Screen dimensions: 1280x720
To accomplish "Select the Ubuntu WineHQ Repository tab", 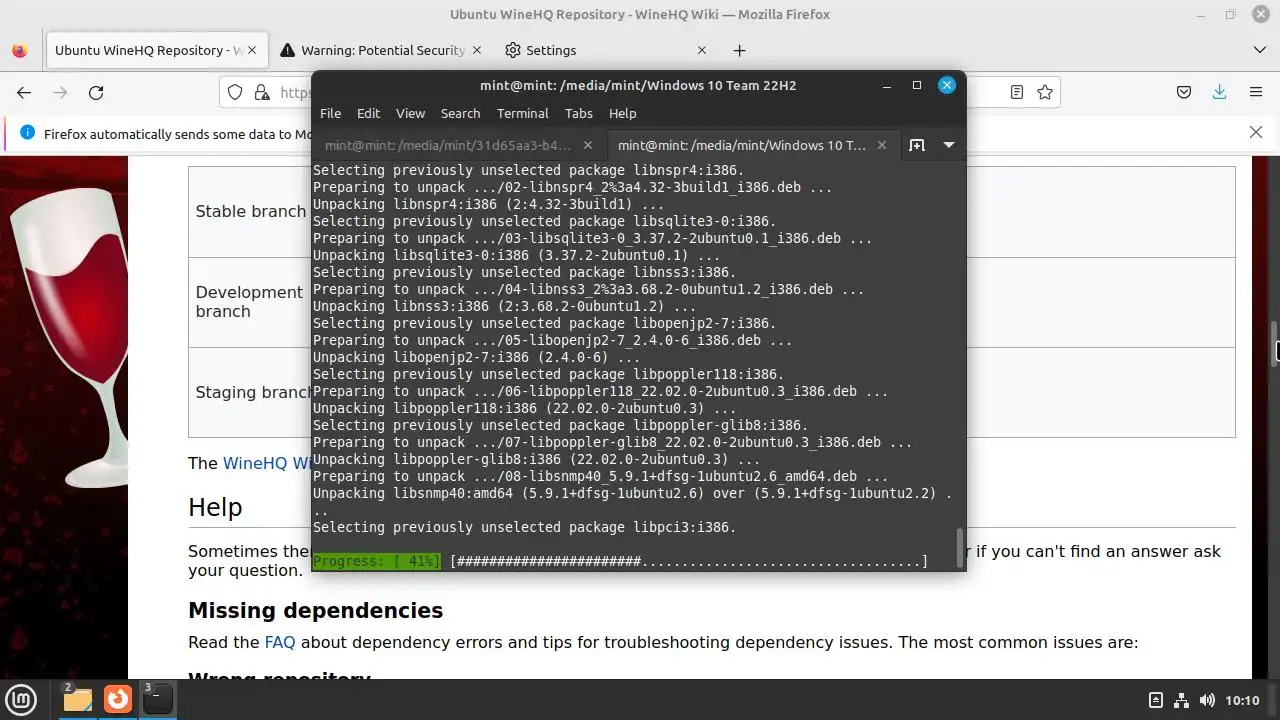I will pos(156,50).
